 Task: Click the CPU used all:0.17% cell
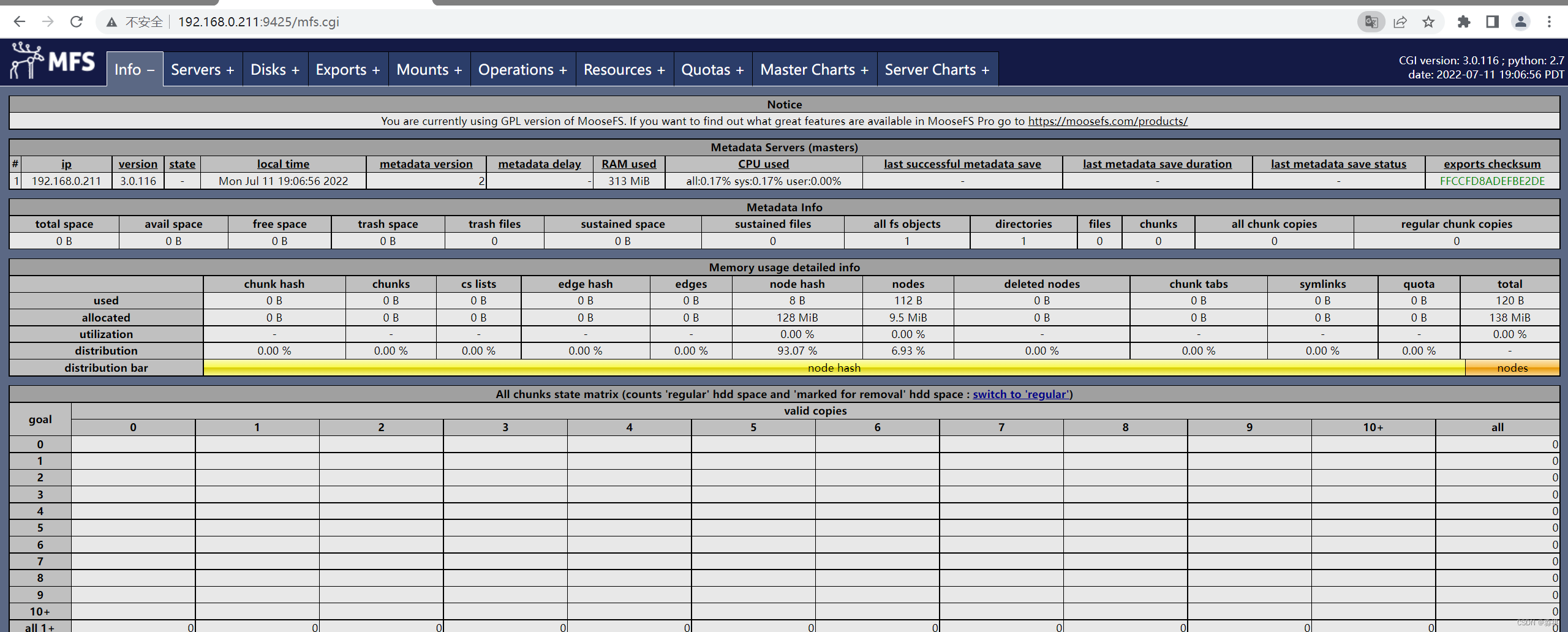(x=763, y=181)
